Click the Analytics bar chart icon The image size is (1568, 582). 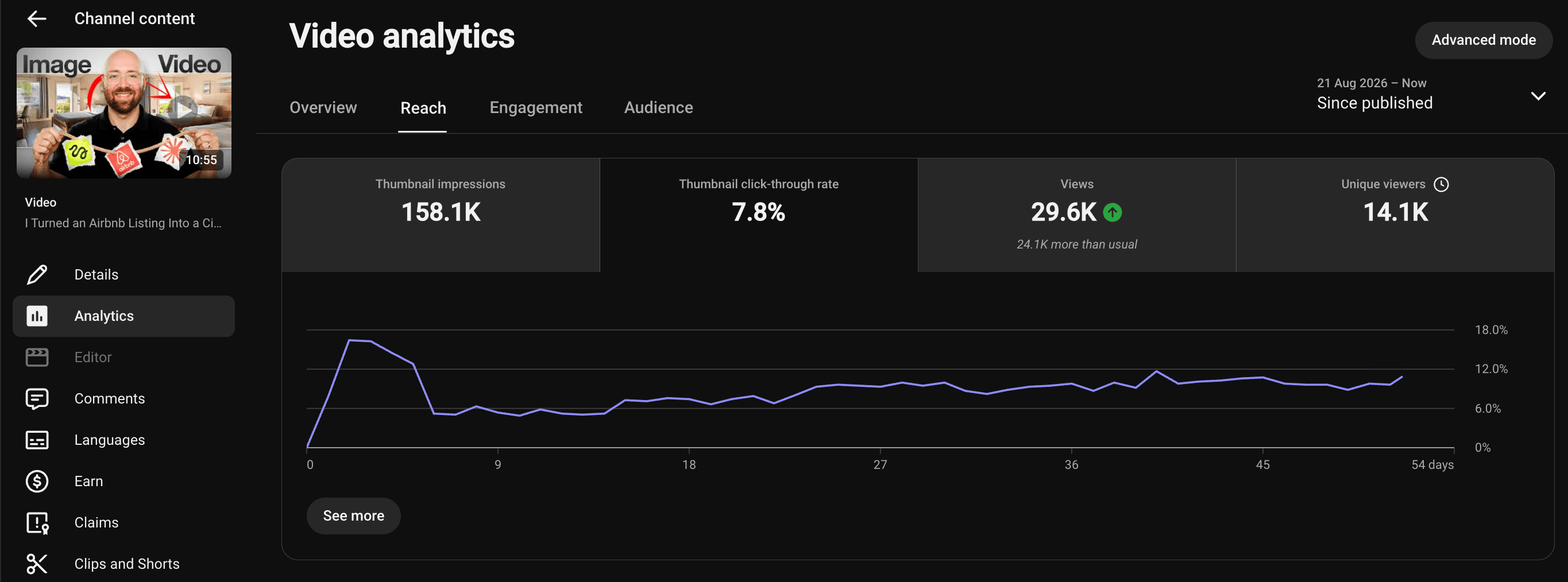coord(37,316)
